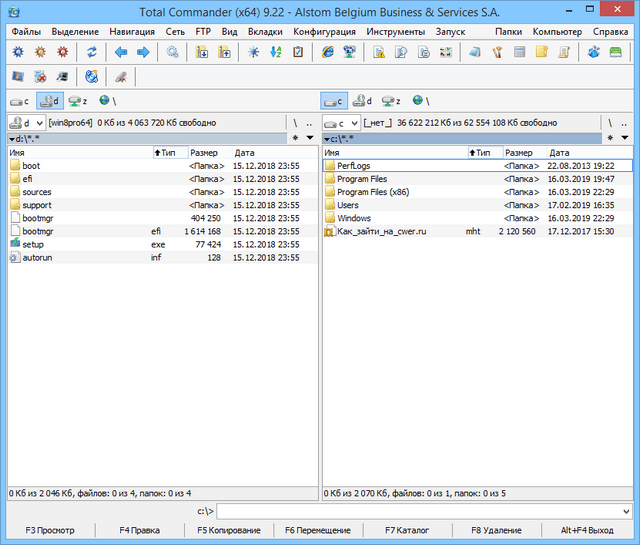
Task: Click the red gear toolbar icon
Action: (x=62, y=52)
